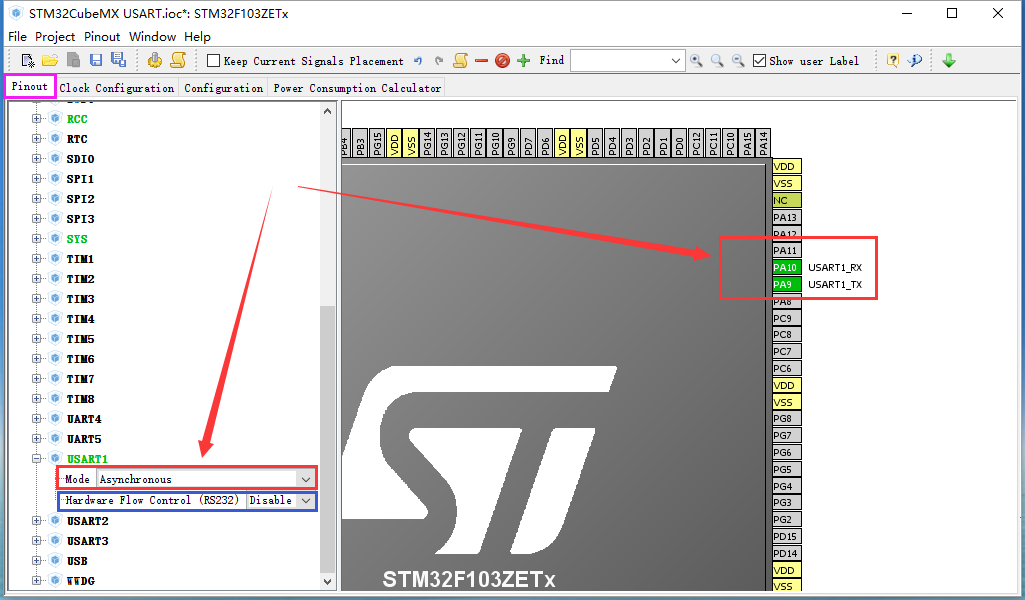
Task: Undo the last pinout change
Action: [418, 61]
